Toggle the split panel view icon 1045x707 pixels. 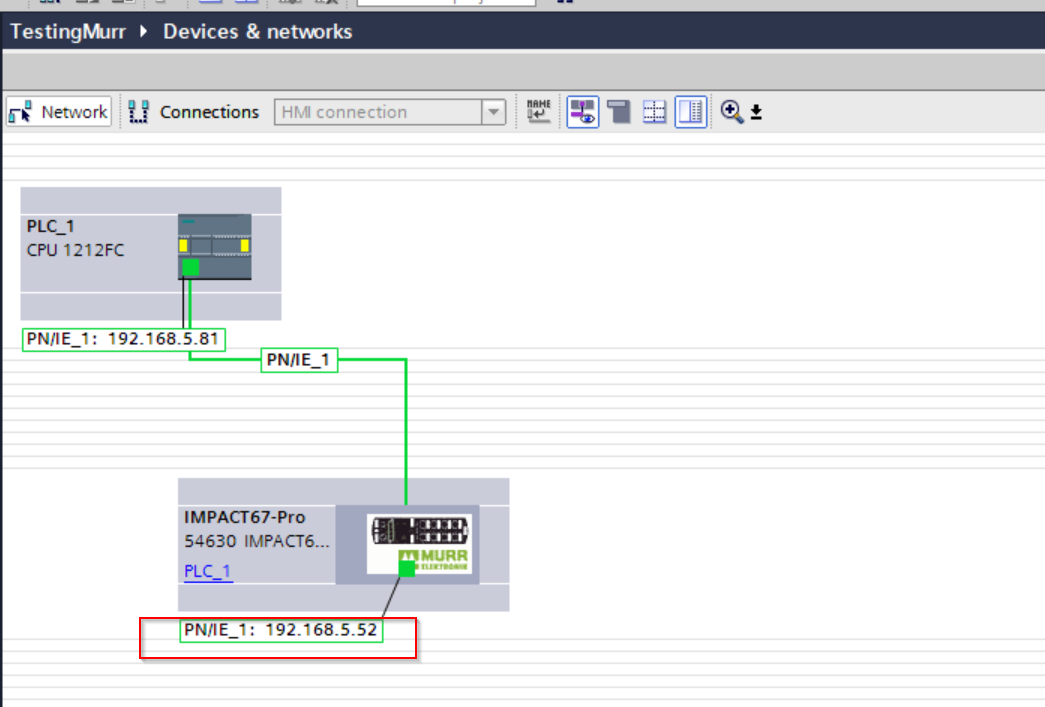[690, 111]
